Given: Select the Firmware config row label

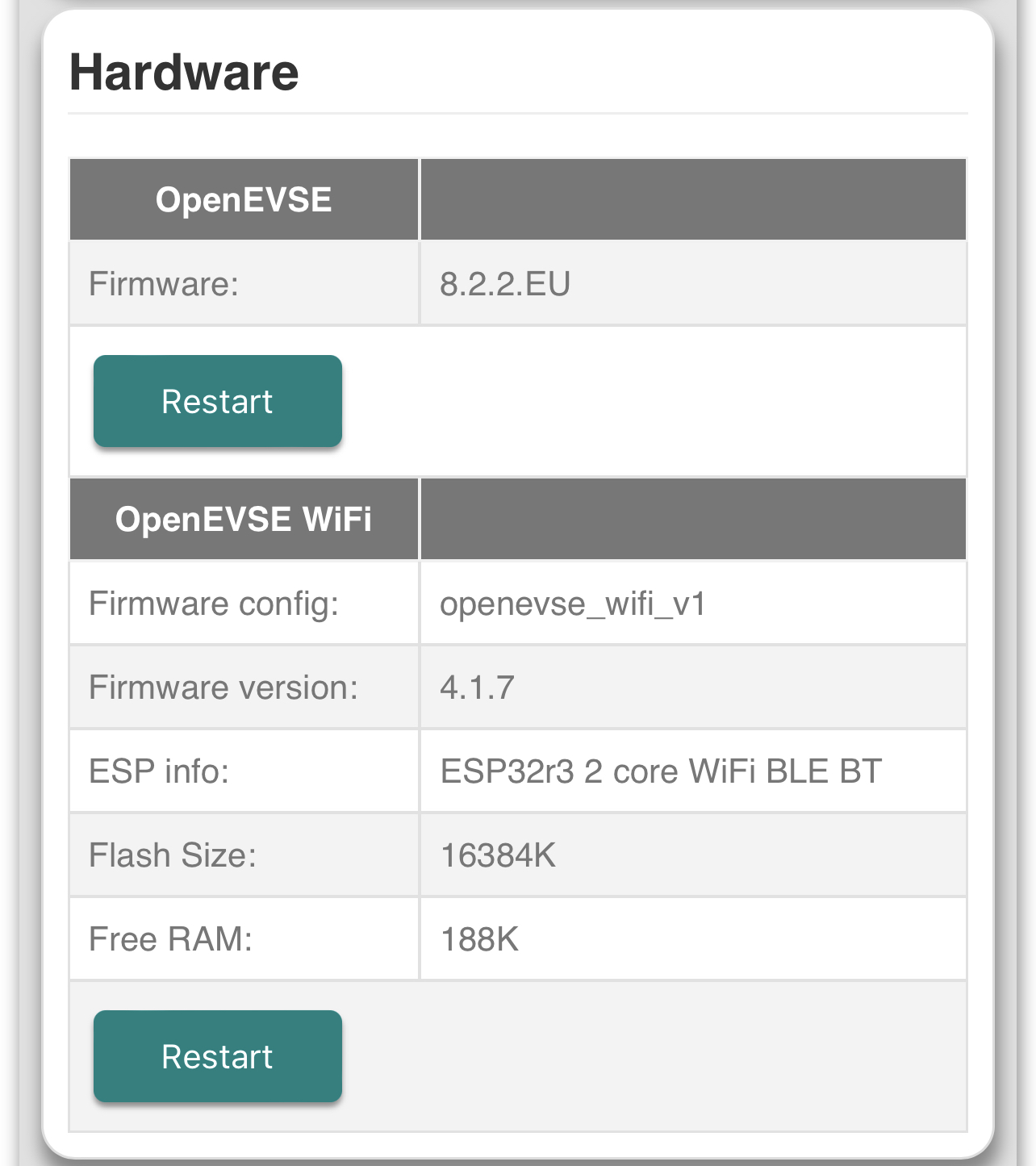Looking at the screenshot, I should pos(211,602).
